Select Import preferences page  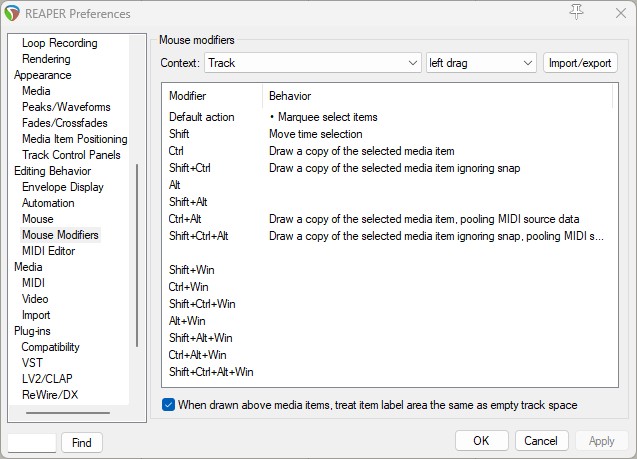point(36,315)
